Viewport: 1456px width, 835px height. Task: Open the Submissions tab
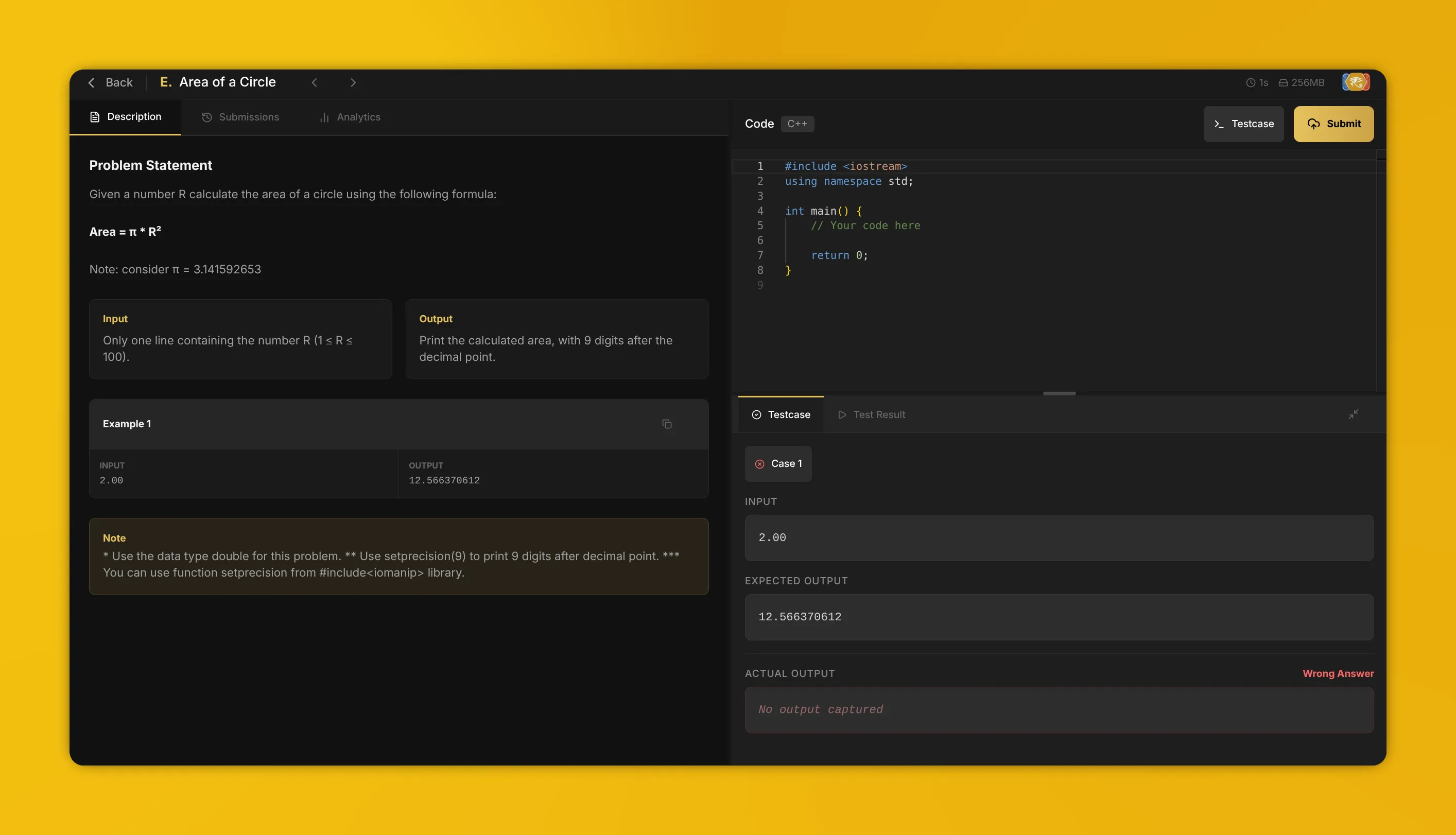(240, 117)
